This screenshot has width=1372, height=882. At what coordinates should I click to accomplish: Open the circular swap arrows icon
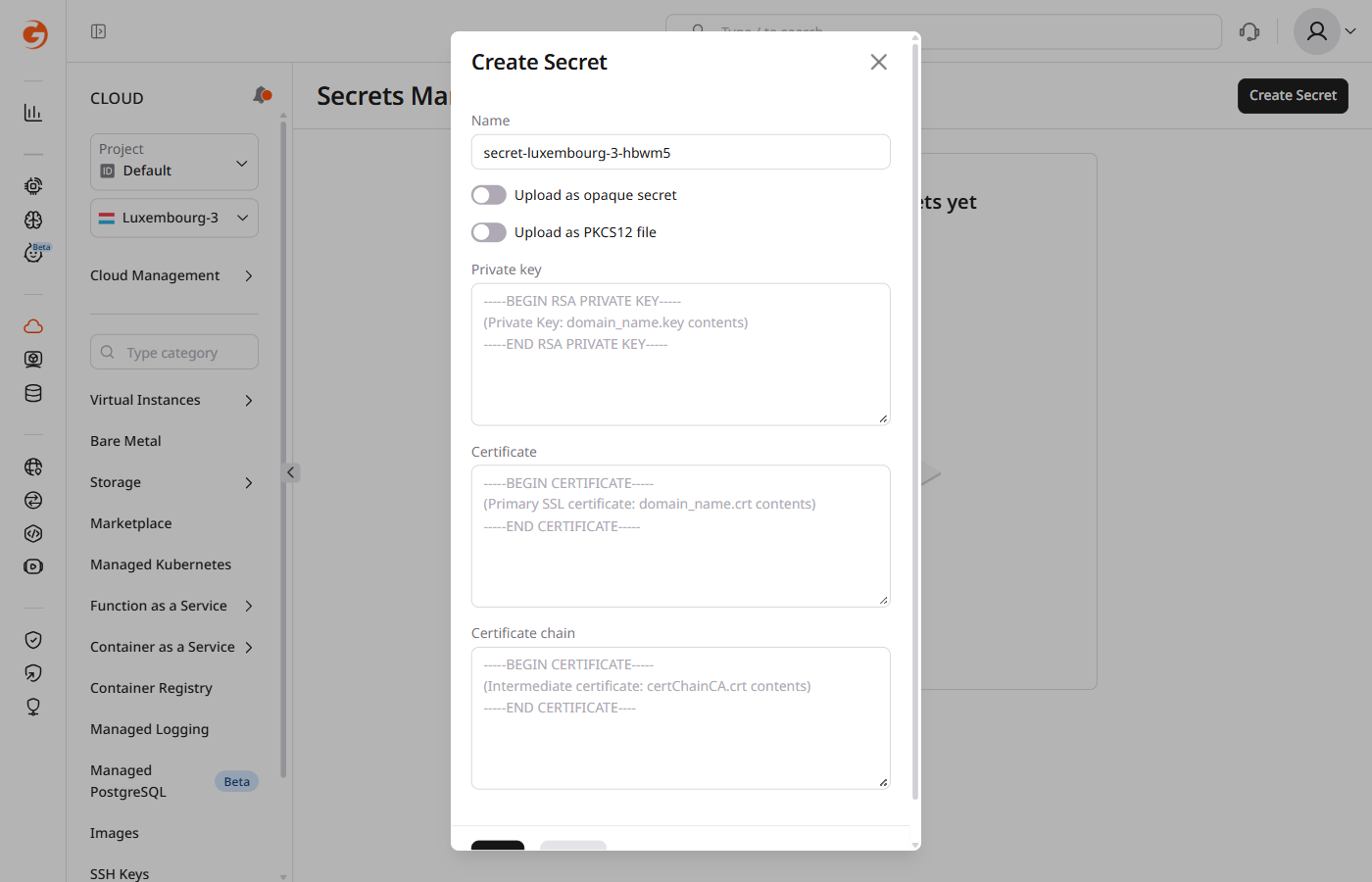click(33, 500)
